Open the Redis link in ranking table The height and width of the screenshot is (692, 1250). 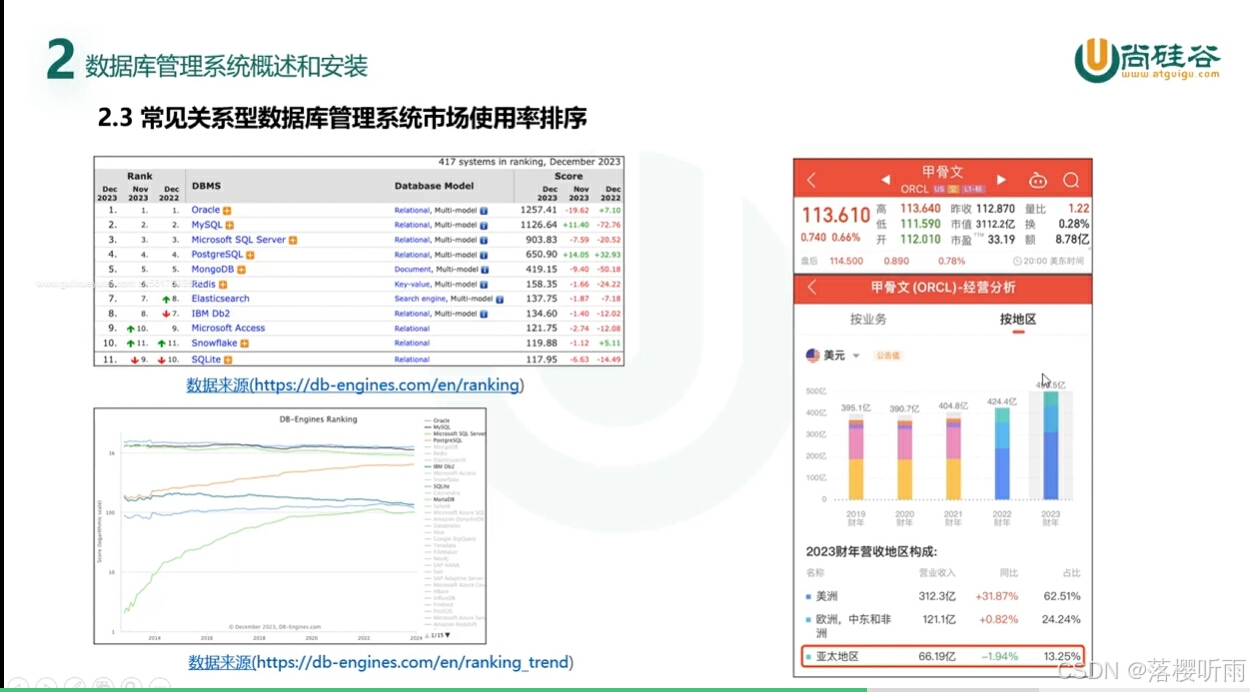point(203,285)
